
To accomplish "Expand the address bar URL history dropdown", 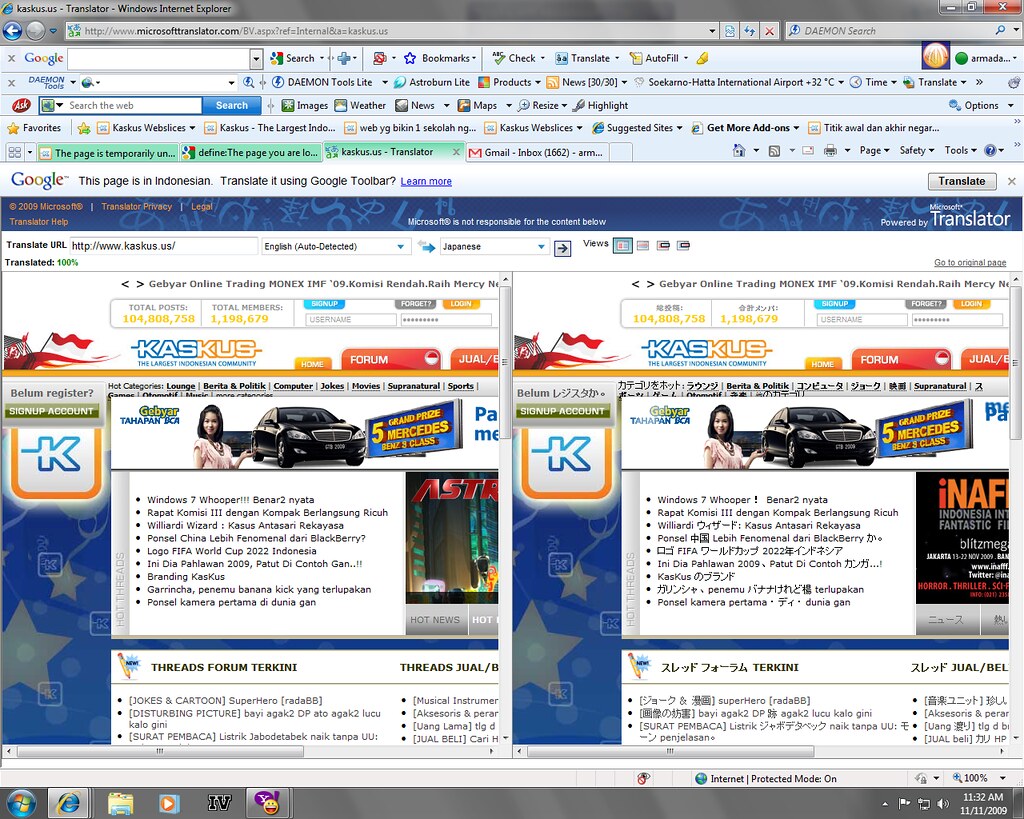I will [712, 31].
